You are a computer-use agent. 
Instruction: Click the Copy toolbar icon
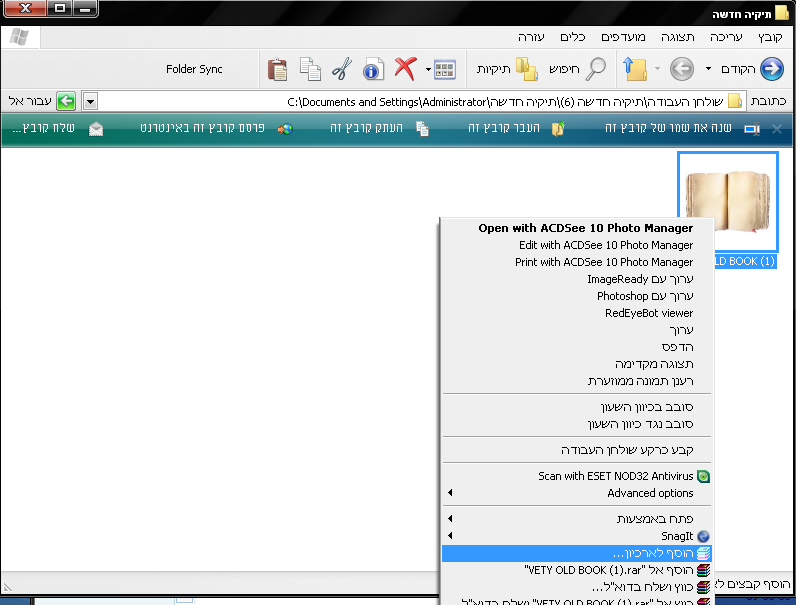click(x=310, y=69)
